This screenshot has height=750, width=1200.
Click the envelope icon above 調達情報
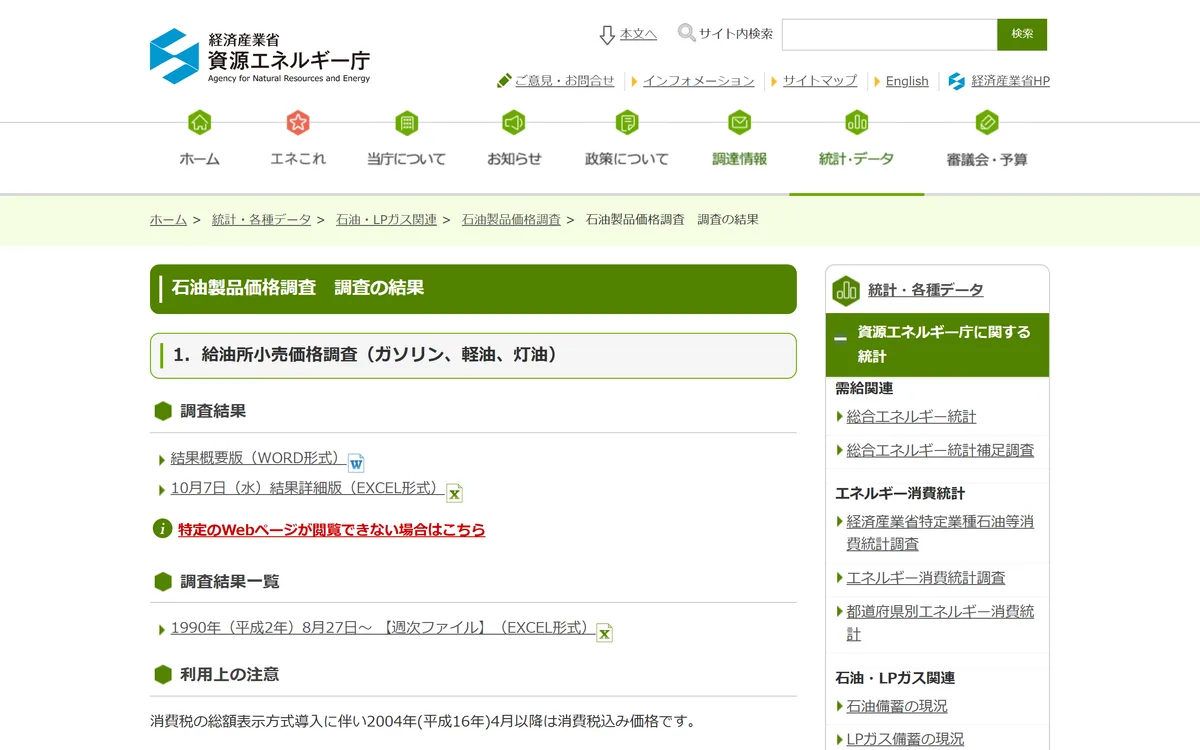point(739,123)
